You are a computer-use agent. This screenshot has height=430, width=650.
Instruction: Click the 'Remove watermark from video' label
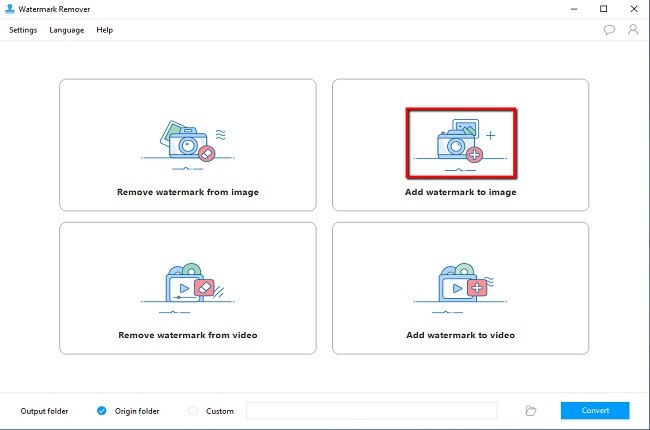click(187, 335)
